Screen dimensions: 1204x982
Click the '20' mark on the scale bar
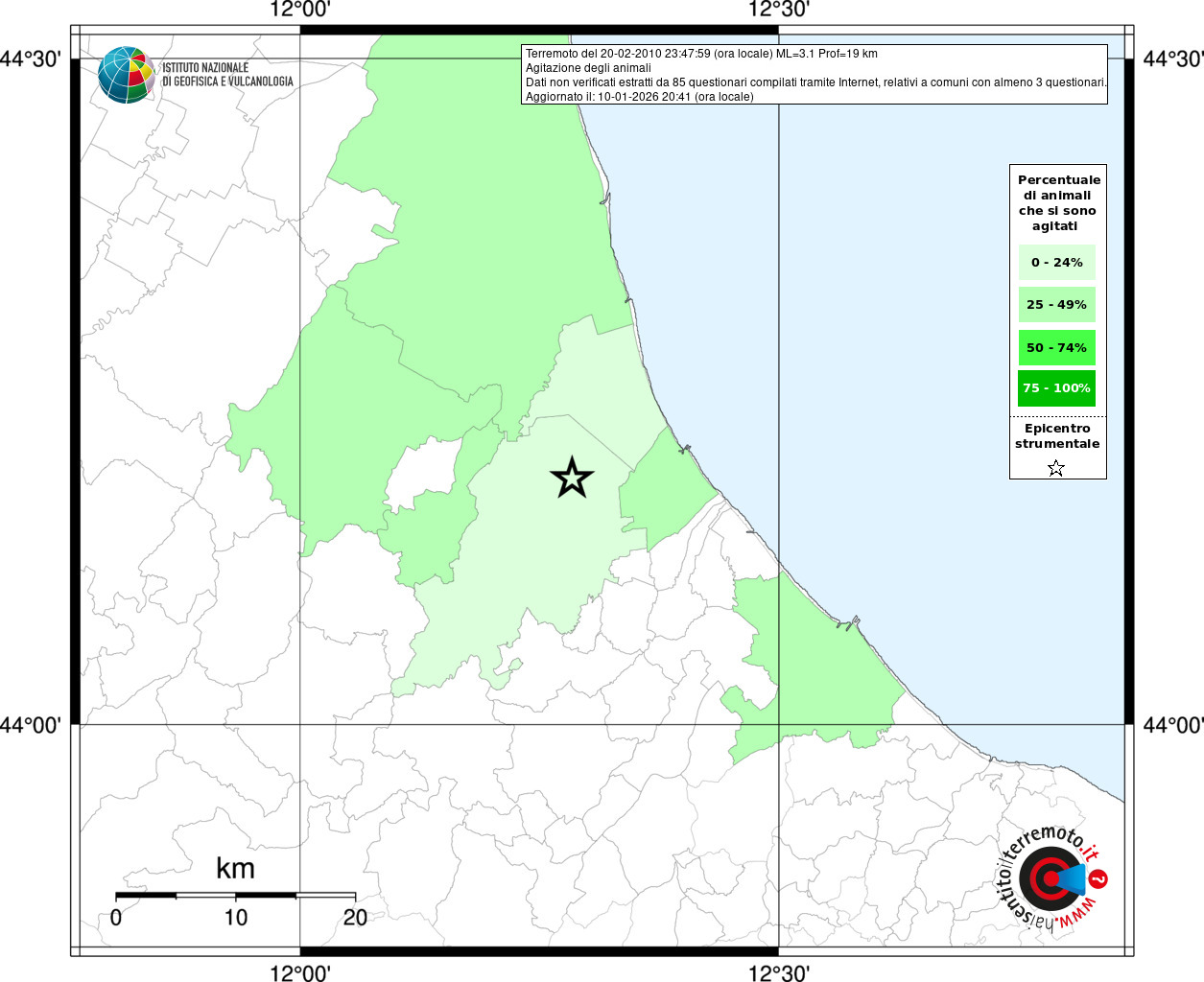click(x=355, y=918)
